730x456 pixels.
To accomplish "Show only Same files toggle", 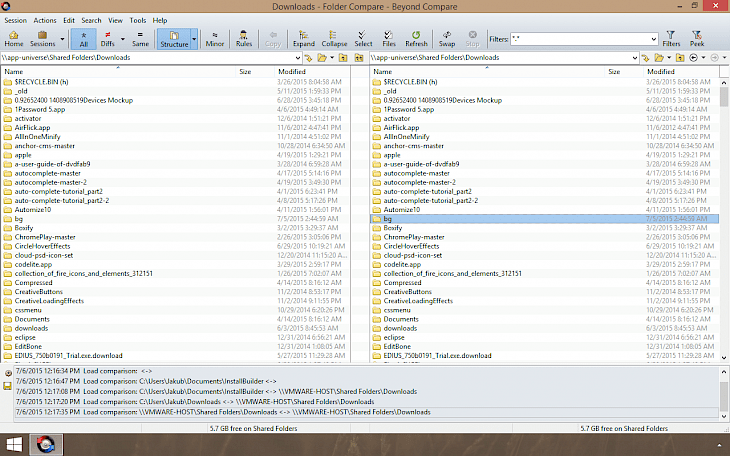I will click(140, 39).
